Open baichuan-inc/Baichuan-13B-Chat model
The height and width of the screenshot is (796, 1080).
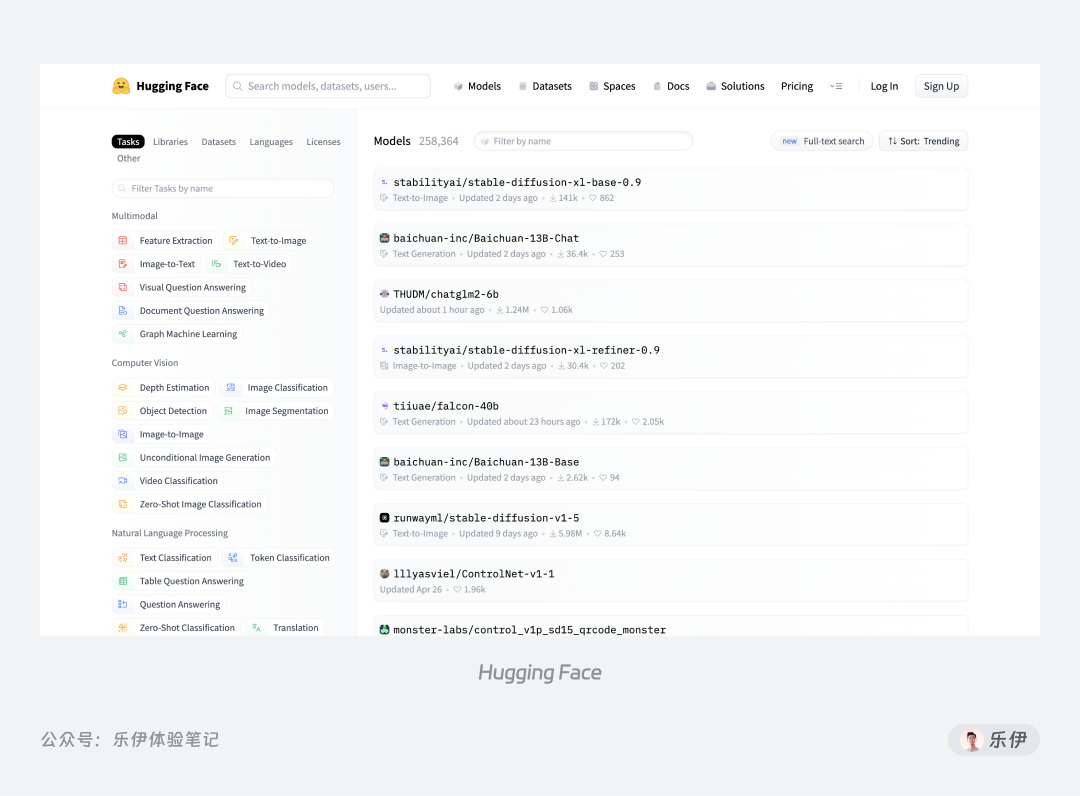pyautogui.click(x=670, y=245)
